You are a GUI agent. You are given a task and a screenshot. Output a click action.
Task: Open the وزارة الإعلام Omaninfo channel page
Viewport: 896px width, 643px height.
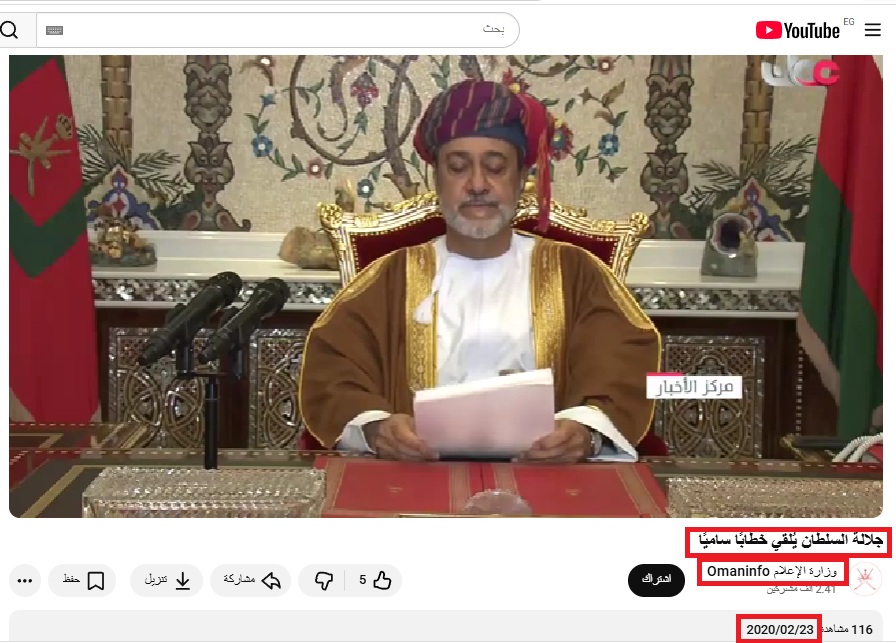pyautogui.click(x=772, y=572)
